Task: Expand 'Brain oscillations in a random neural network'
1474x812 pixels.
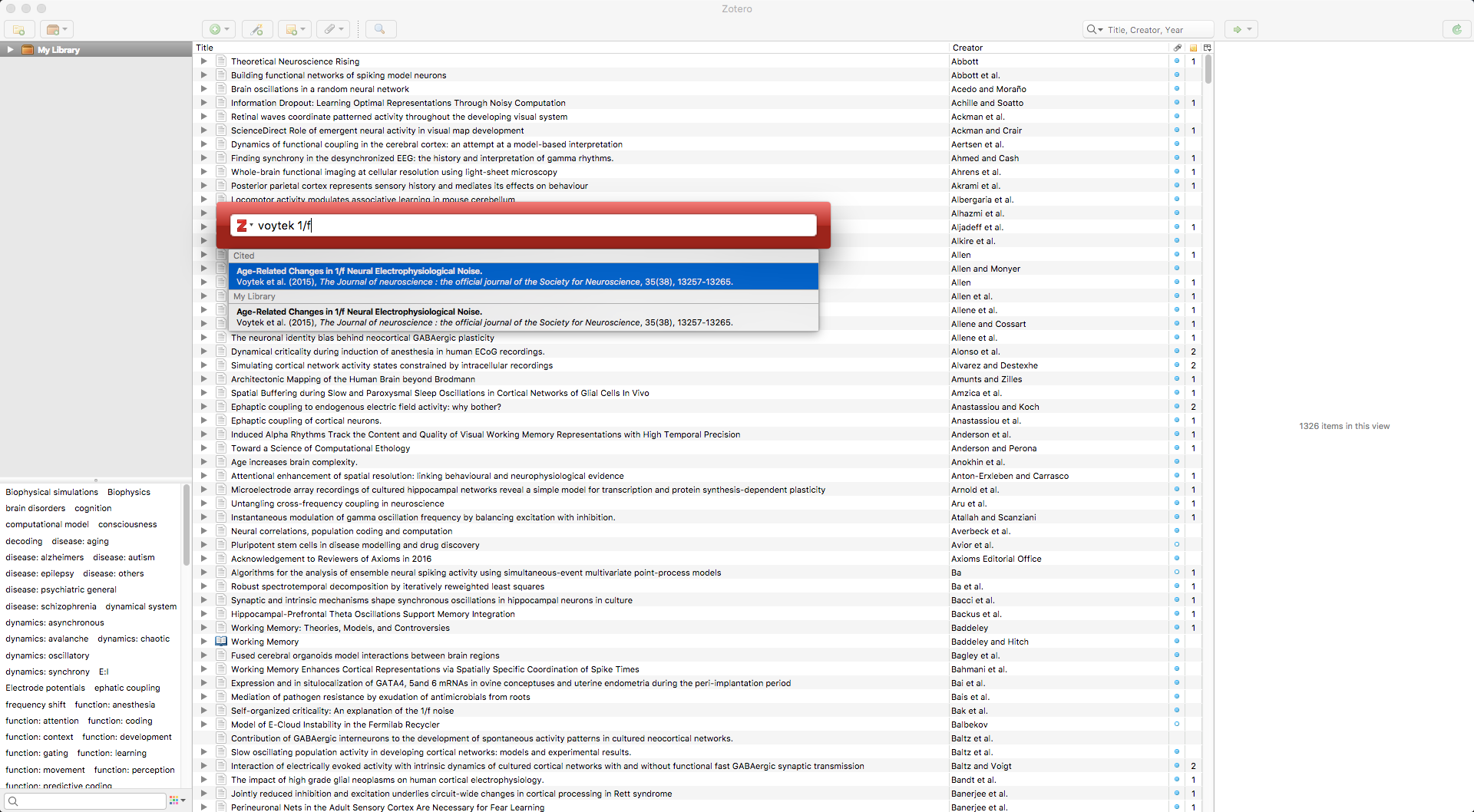Action: coord(203,89)
